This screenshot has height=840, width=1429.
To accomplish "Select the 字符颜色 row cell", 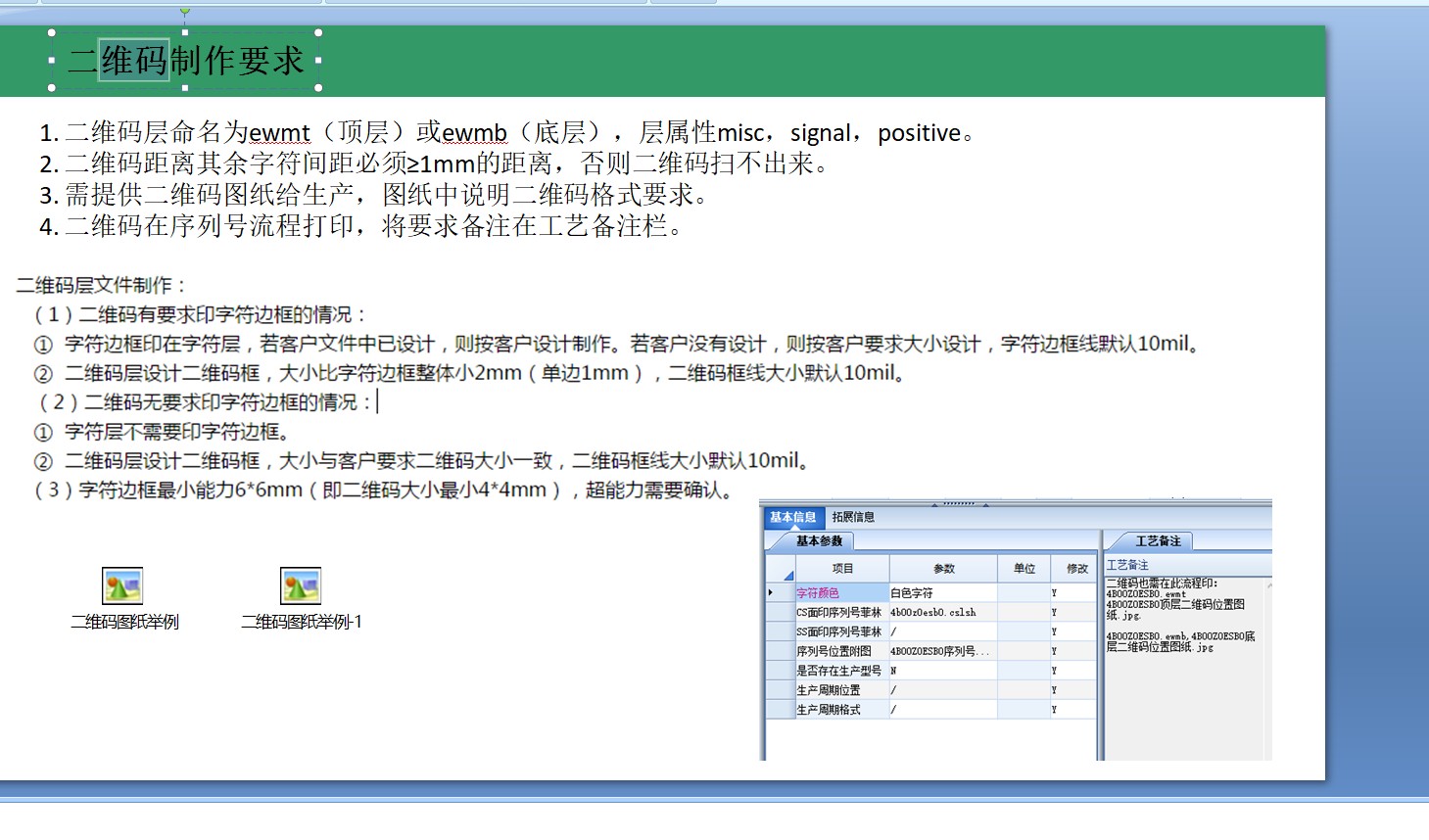I will click(x=841, y=593).
